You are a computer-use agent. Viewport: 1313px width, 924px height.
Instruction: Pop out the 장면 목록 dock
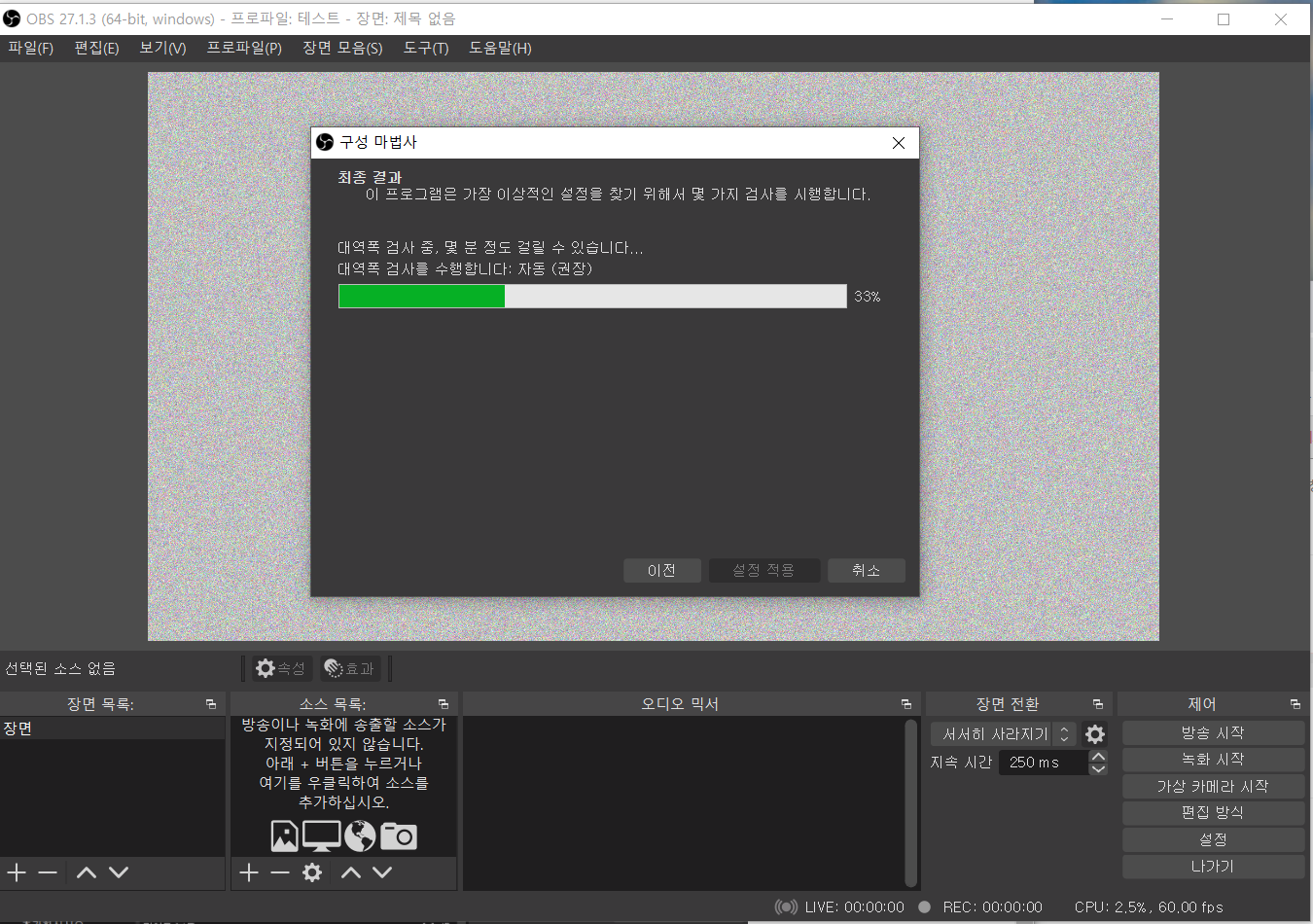(211, 704)
